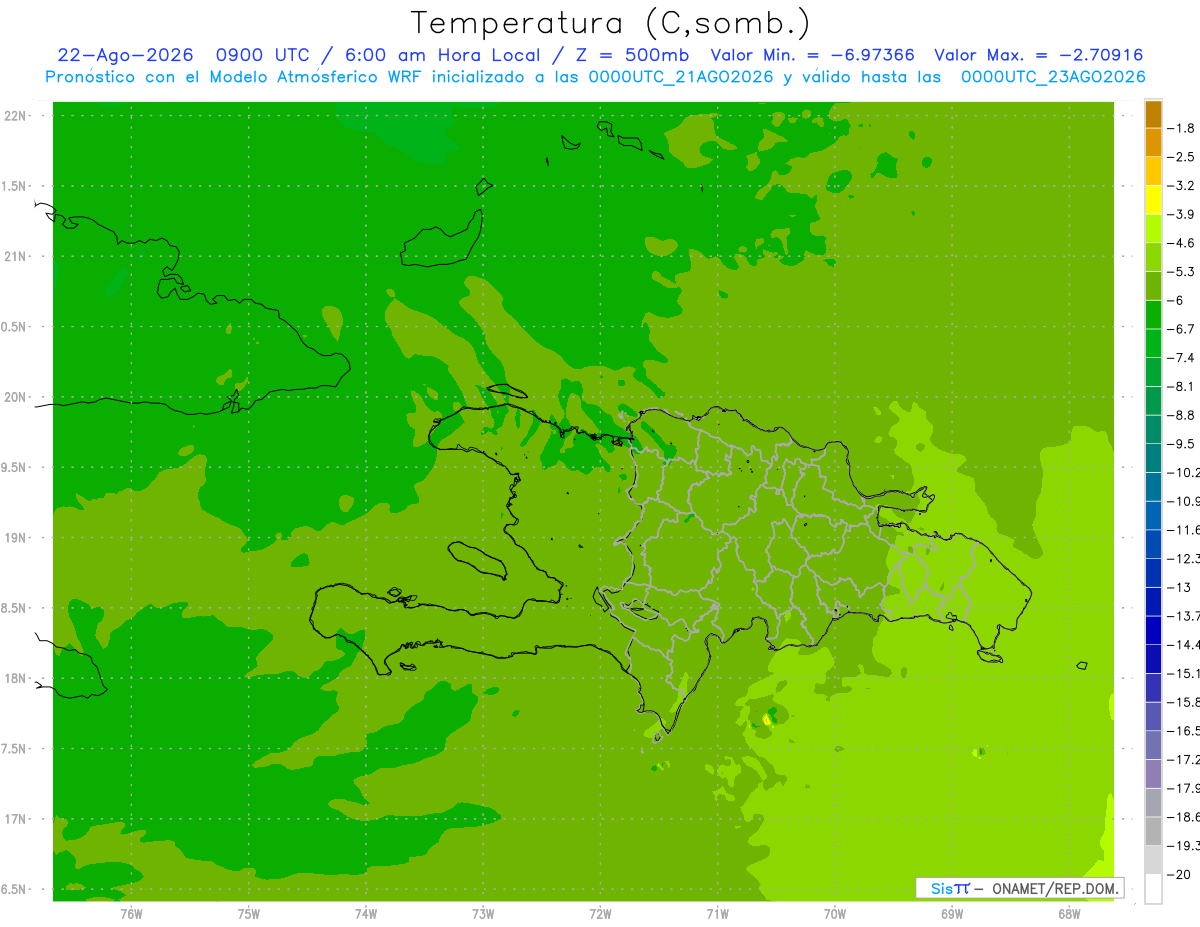The image size is (1200, 927).
Task: Pick the yellow colorbar segment between -3.2 and -3.9
Action: 1153,200
